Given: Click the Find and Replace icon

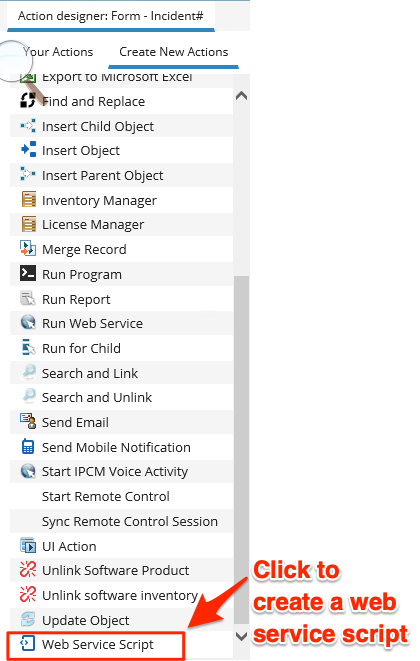Looking at the screenshot, I should pos(28,101).
